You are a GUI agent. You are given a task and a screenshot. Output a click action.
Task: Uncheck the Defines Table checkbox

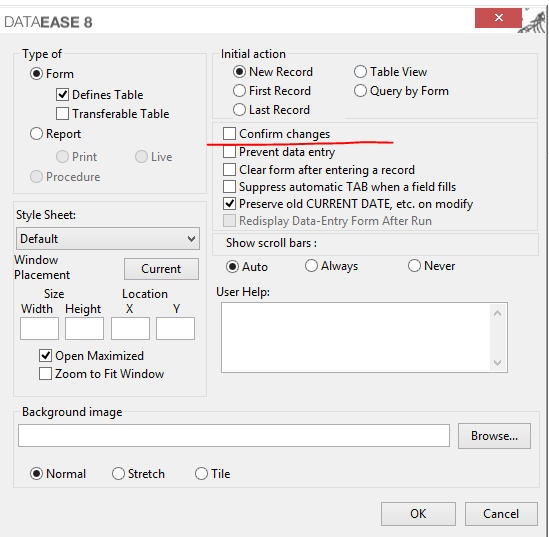[x=62, y=95]
